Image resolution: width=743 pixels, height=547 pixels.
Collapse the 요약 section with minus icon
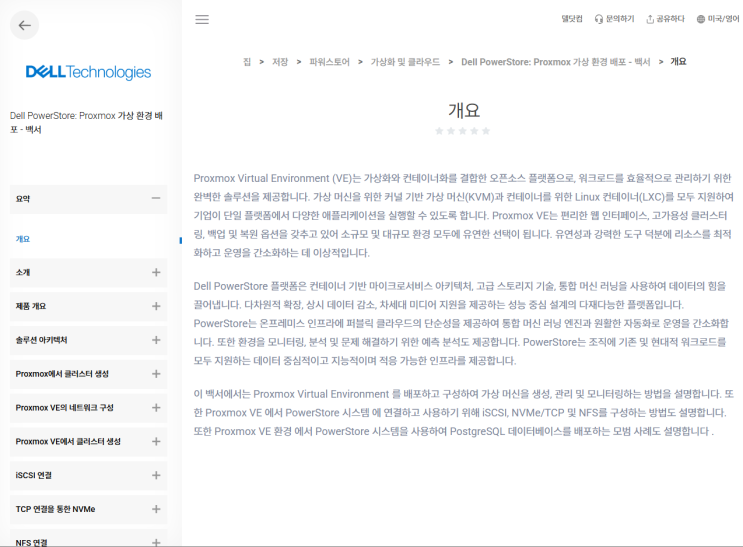pyautogui.click(x=156, y=198)
